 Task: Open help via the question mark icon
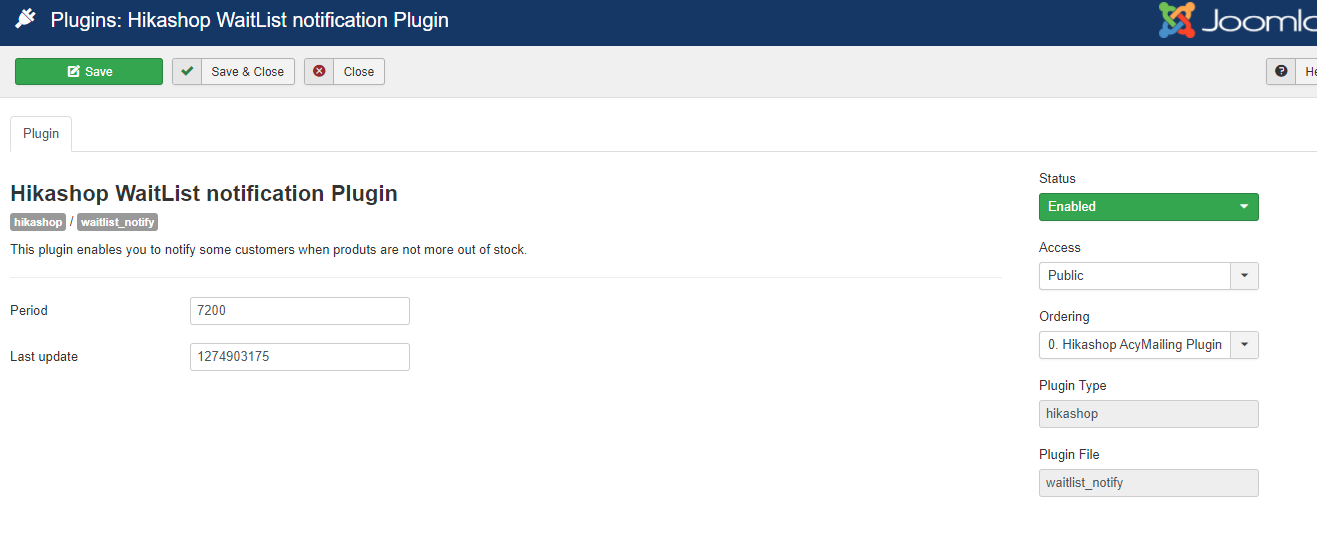(1281, 71)
